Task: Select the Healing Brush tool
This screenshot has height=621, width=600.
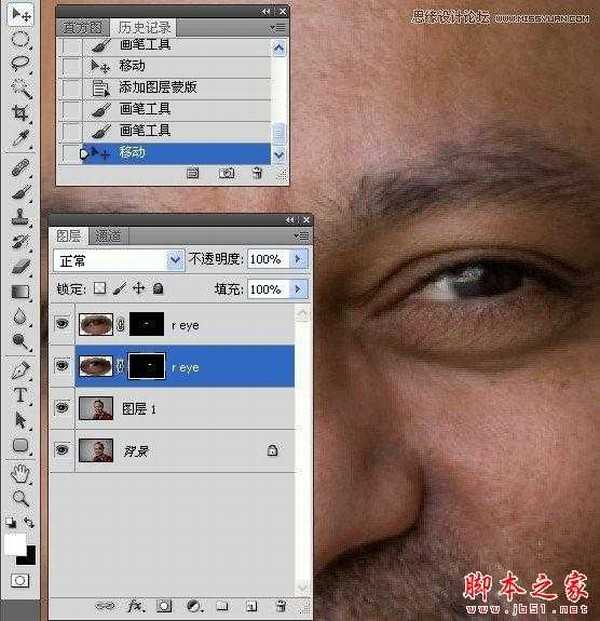Action: pyautogui.click(x=20, y=167)
